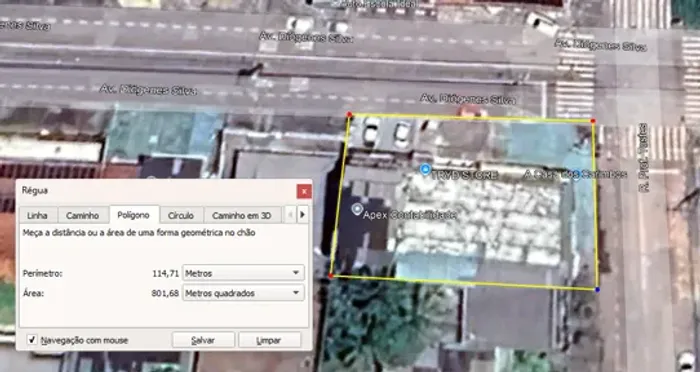
Task: Click the R. Prof. street label
Action: [x=644, y=158]
